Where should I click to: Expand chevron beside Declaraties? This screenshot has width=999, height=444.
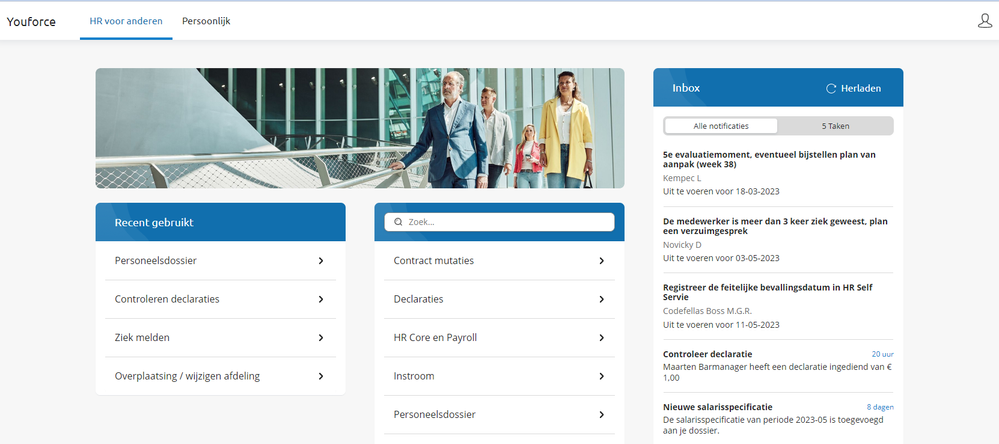coord(601,299)
